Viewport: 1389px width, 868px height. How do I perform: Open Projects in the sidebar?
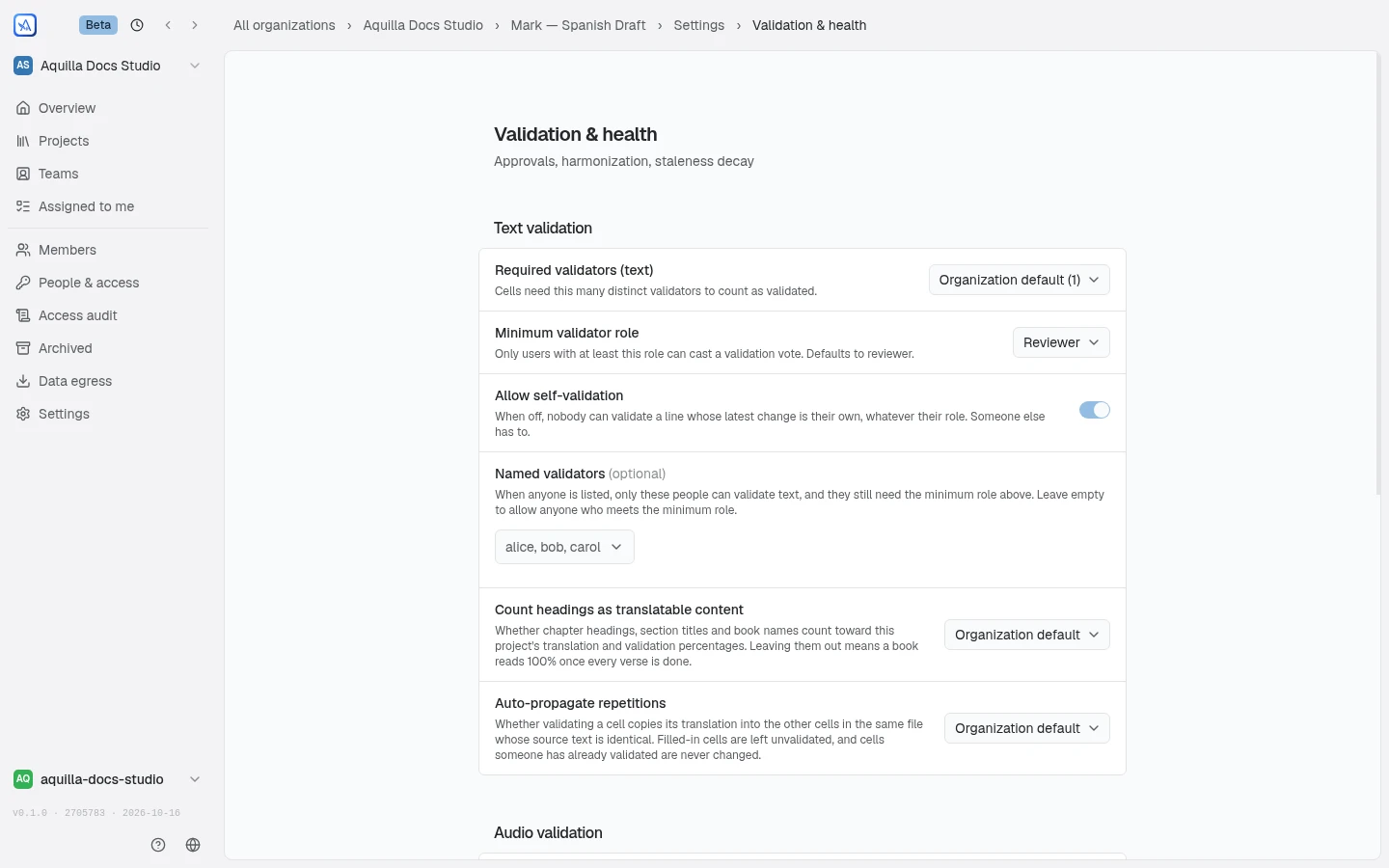[x=108, y=141]
